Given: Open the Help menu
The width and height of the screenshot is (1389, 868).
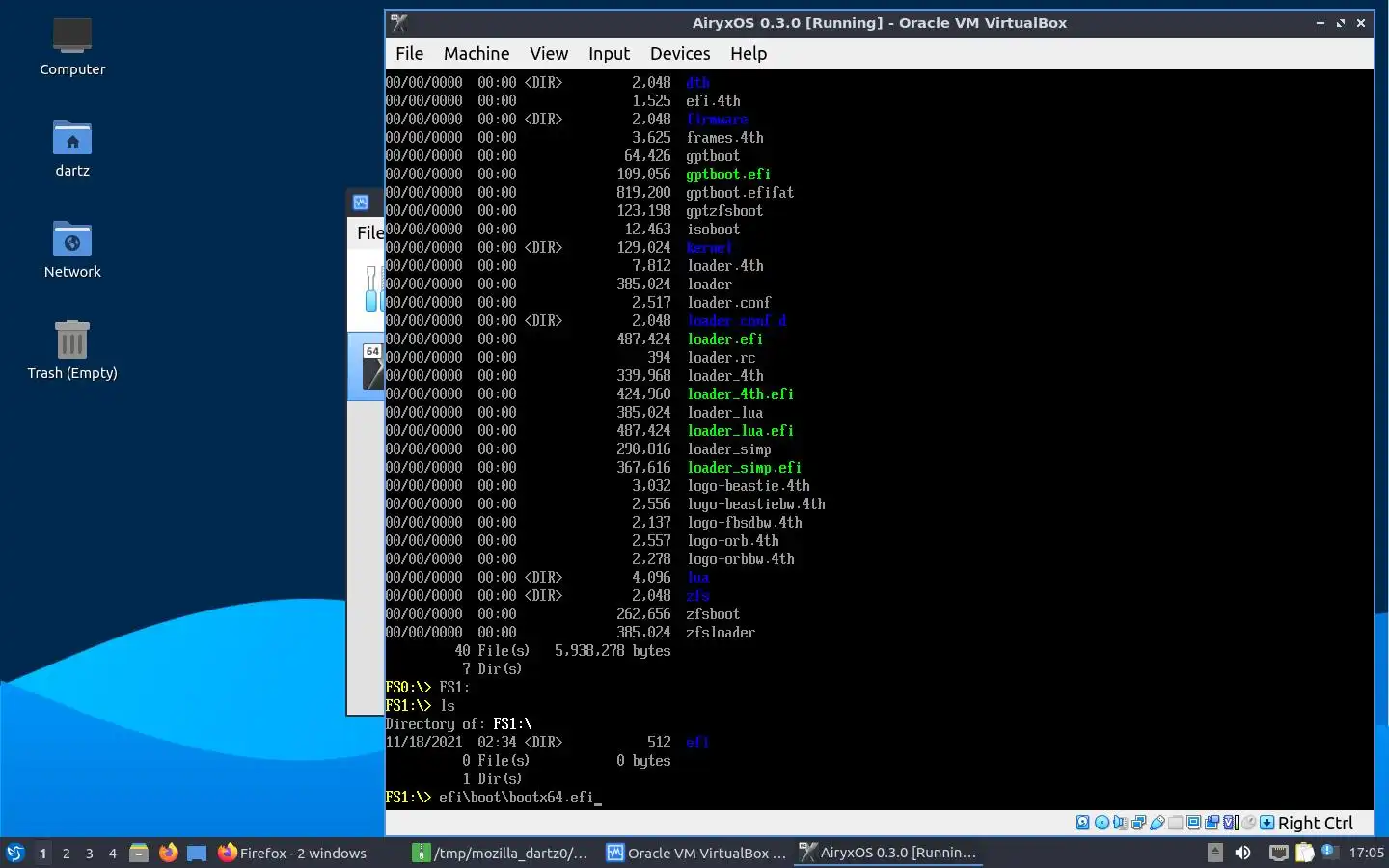Looking at the screenshot, I should pos(749,54).
